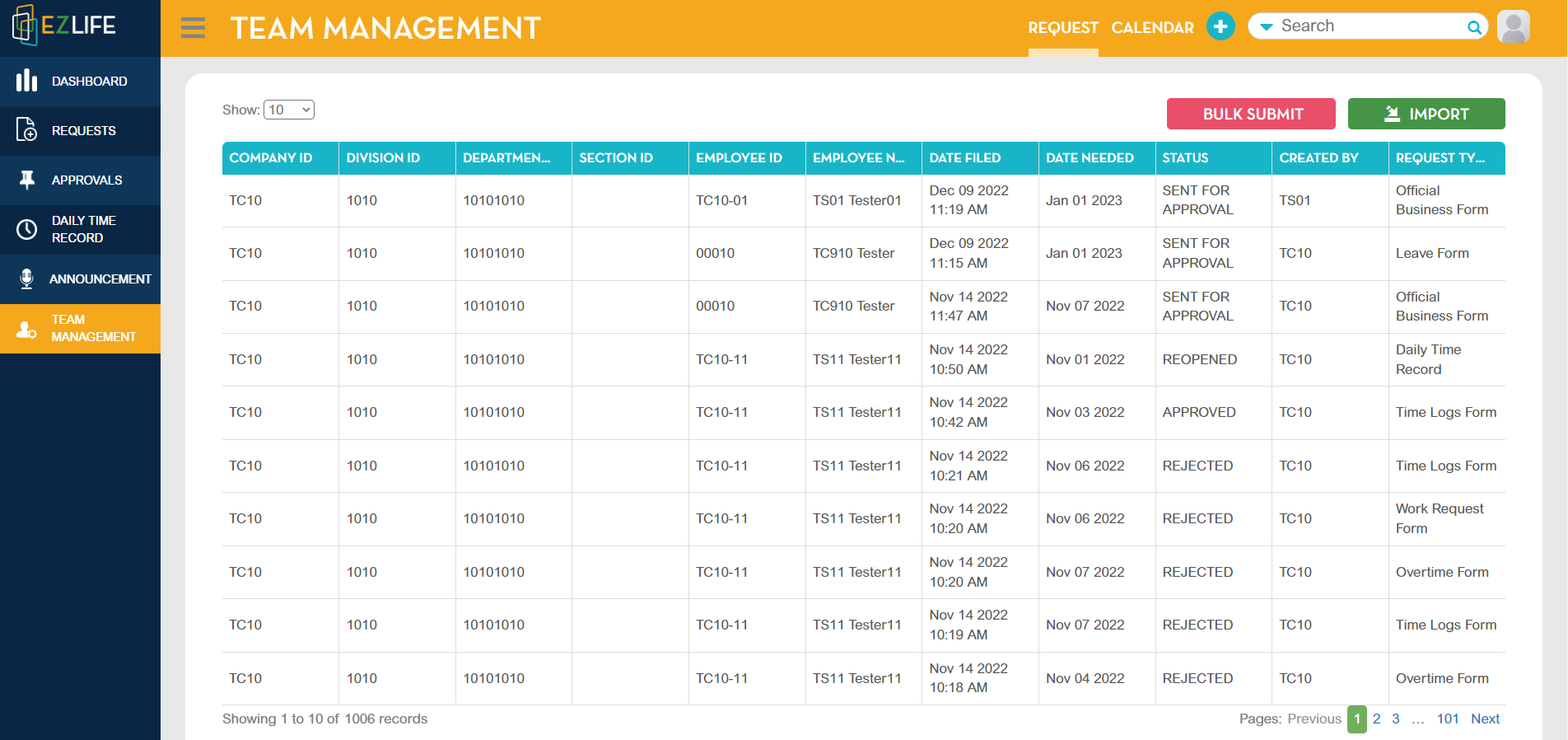This screenshot has width=1568, height=740.
Task: Jump to page 101
Action: click(1448, 719)
